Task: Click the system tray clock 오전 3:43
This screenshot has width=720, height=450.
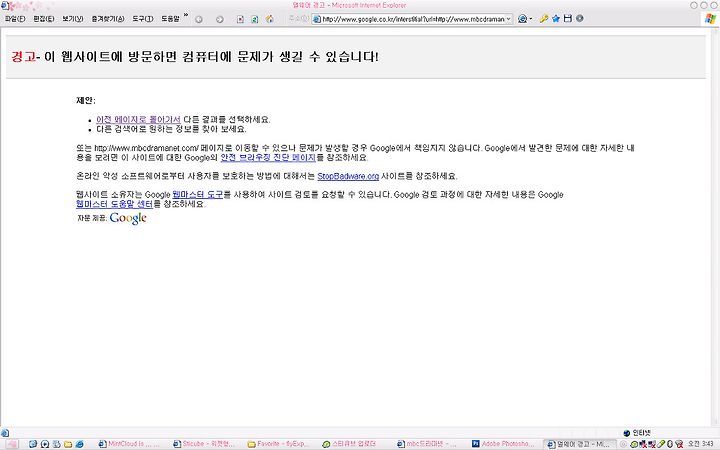Action: point(701,444)
